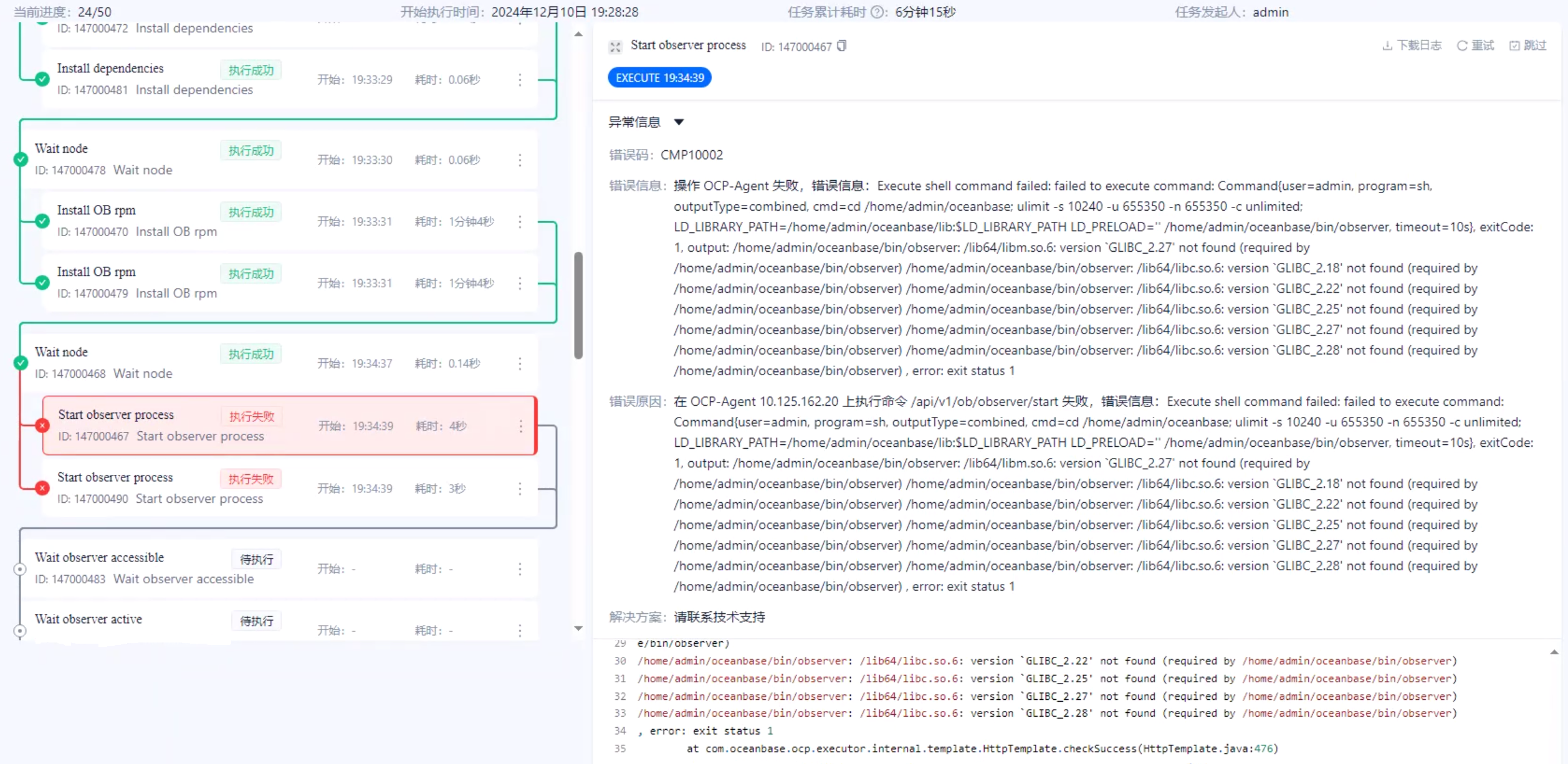Click the down chevron below the task list
Image resolution: width=1568 pixels, height=764 pixels.
coord(578,628)
